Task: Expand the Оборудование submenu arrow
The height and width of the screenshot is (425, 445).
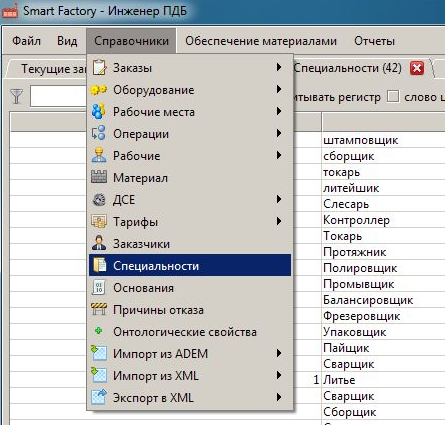Action: [x=279, y=89]
